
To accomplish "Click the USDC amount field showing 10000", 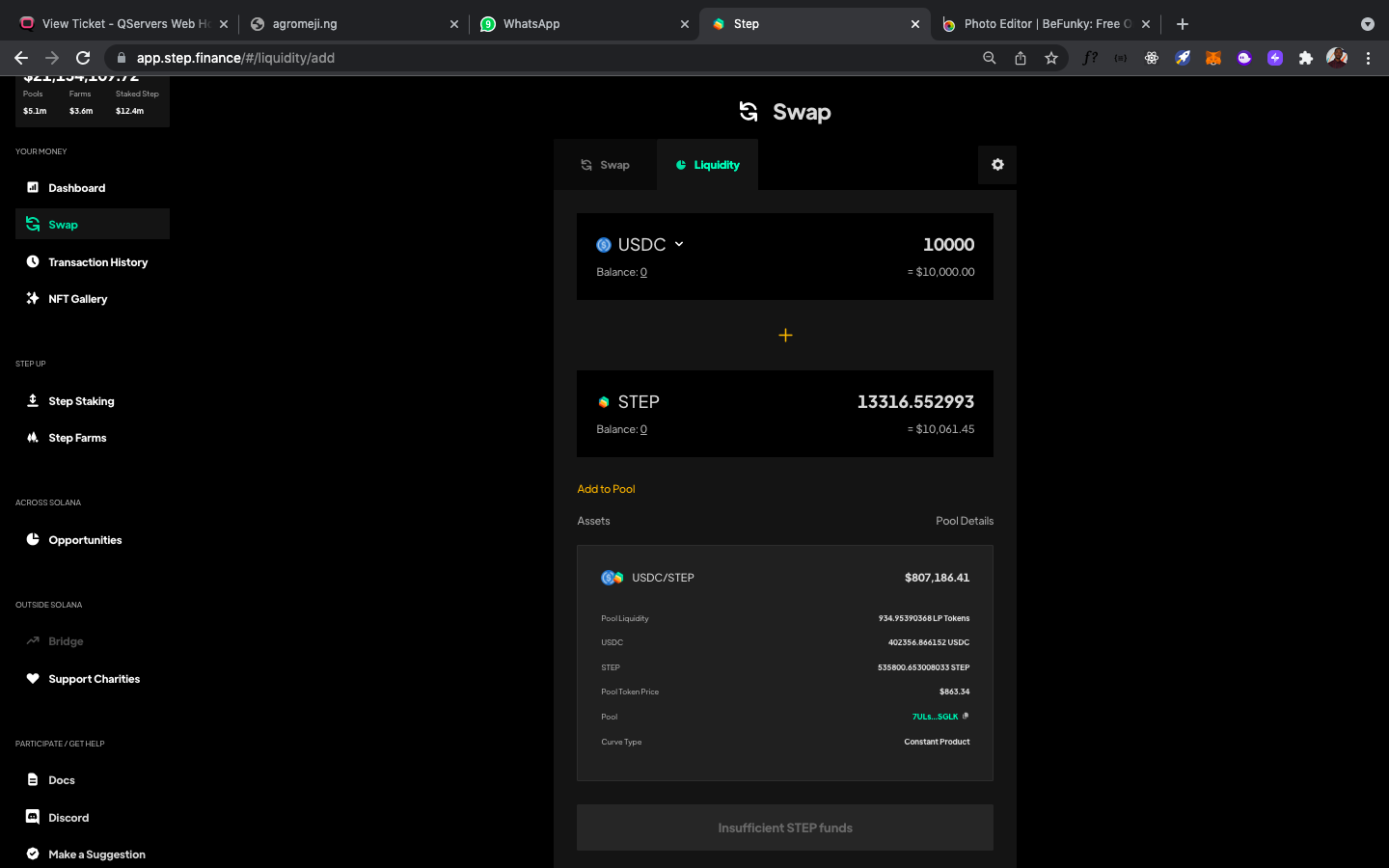I will pyautogui.click(x=948, y=245).
